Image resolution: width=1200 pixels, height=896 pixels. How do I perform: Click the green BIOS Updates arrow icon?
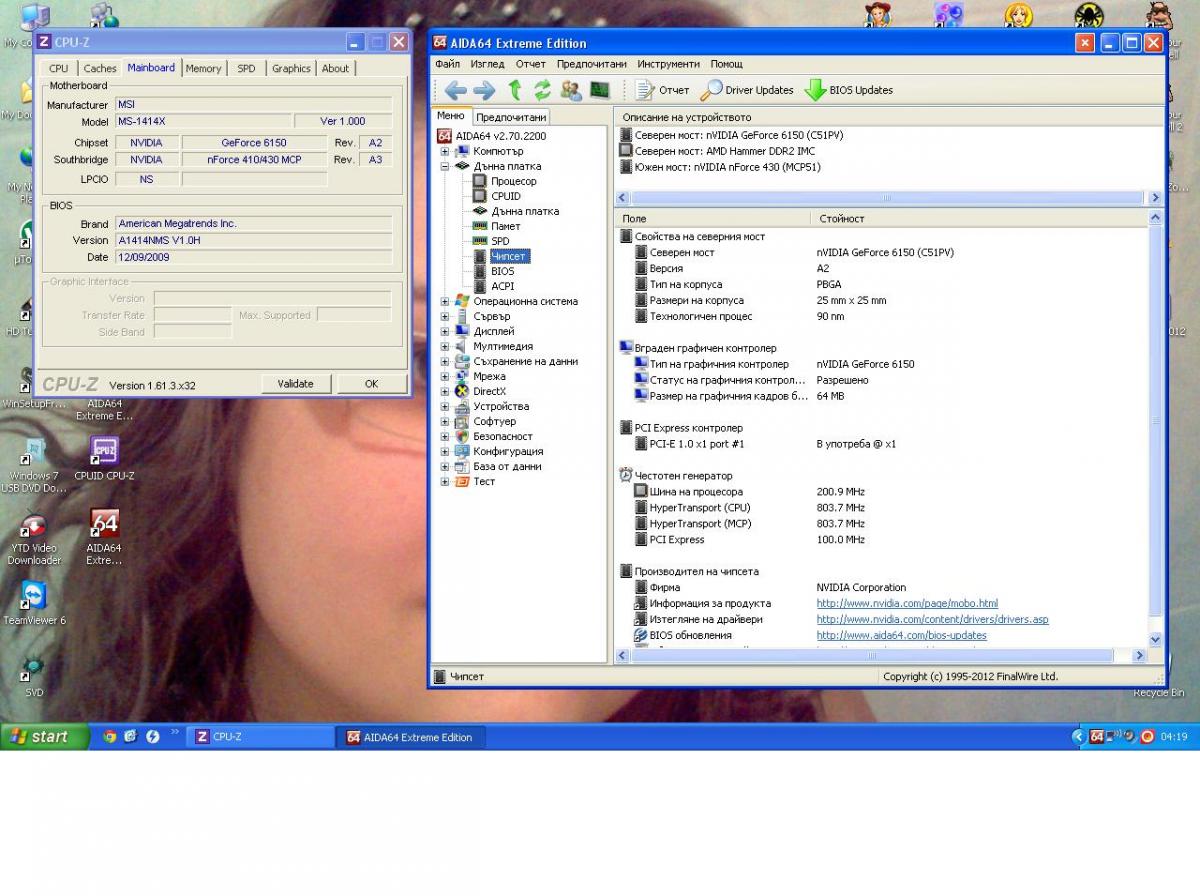(x=815, y=90)
